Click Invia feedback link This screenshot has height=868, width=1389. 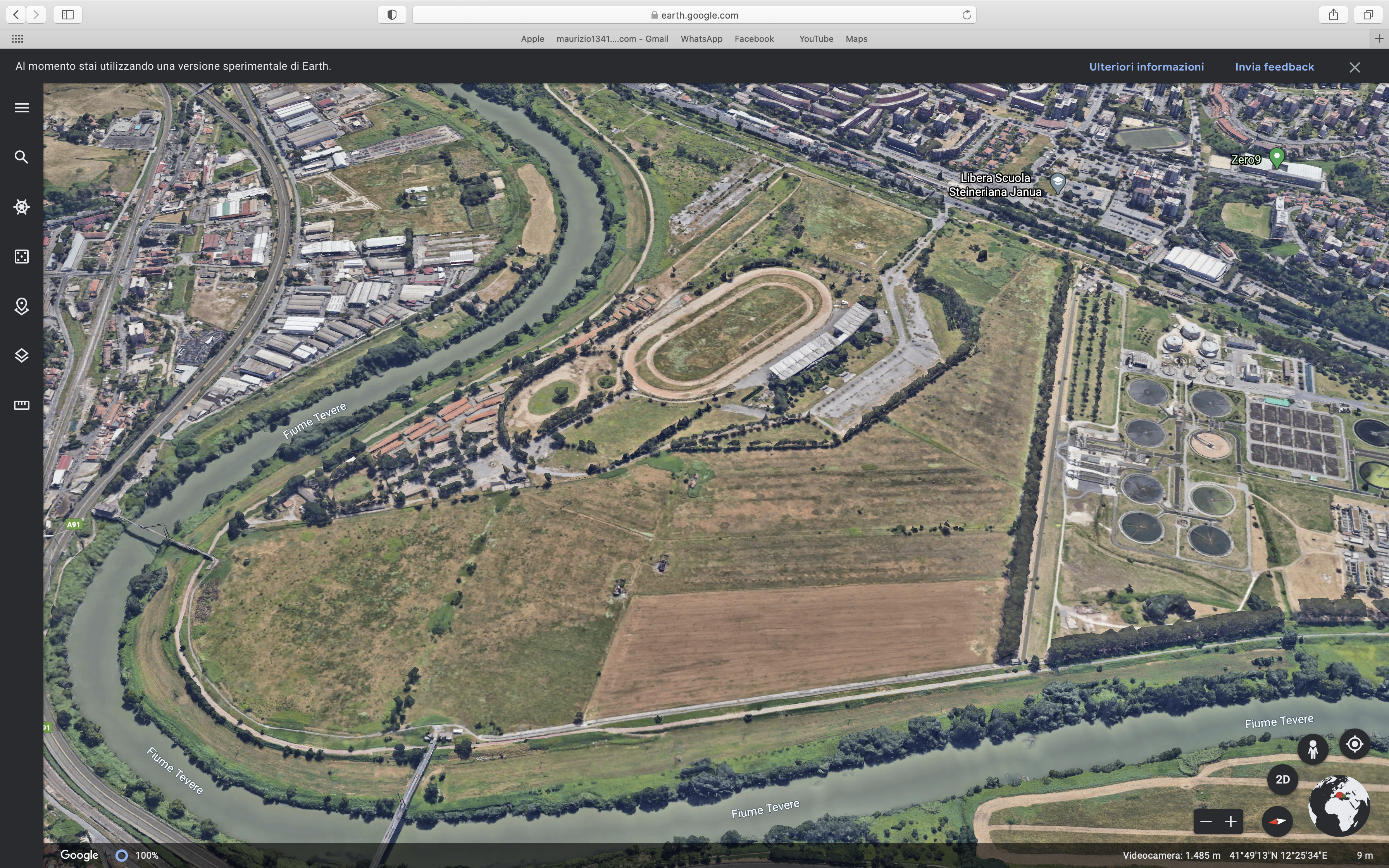tap(1274, 67)
